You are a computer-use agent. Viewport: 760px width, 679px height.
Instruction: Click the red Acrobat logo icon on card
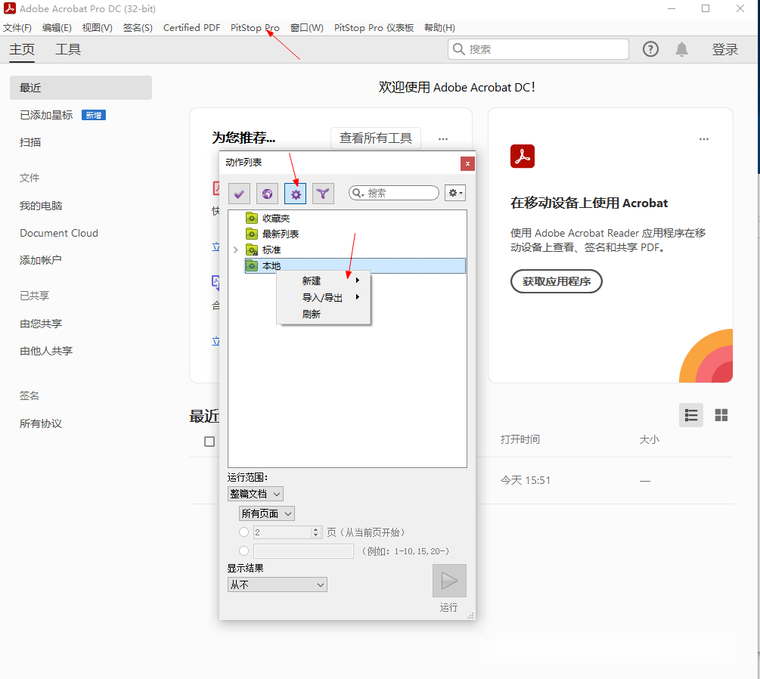pos(522,156)
